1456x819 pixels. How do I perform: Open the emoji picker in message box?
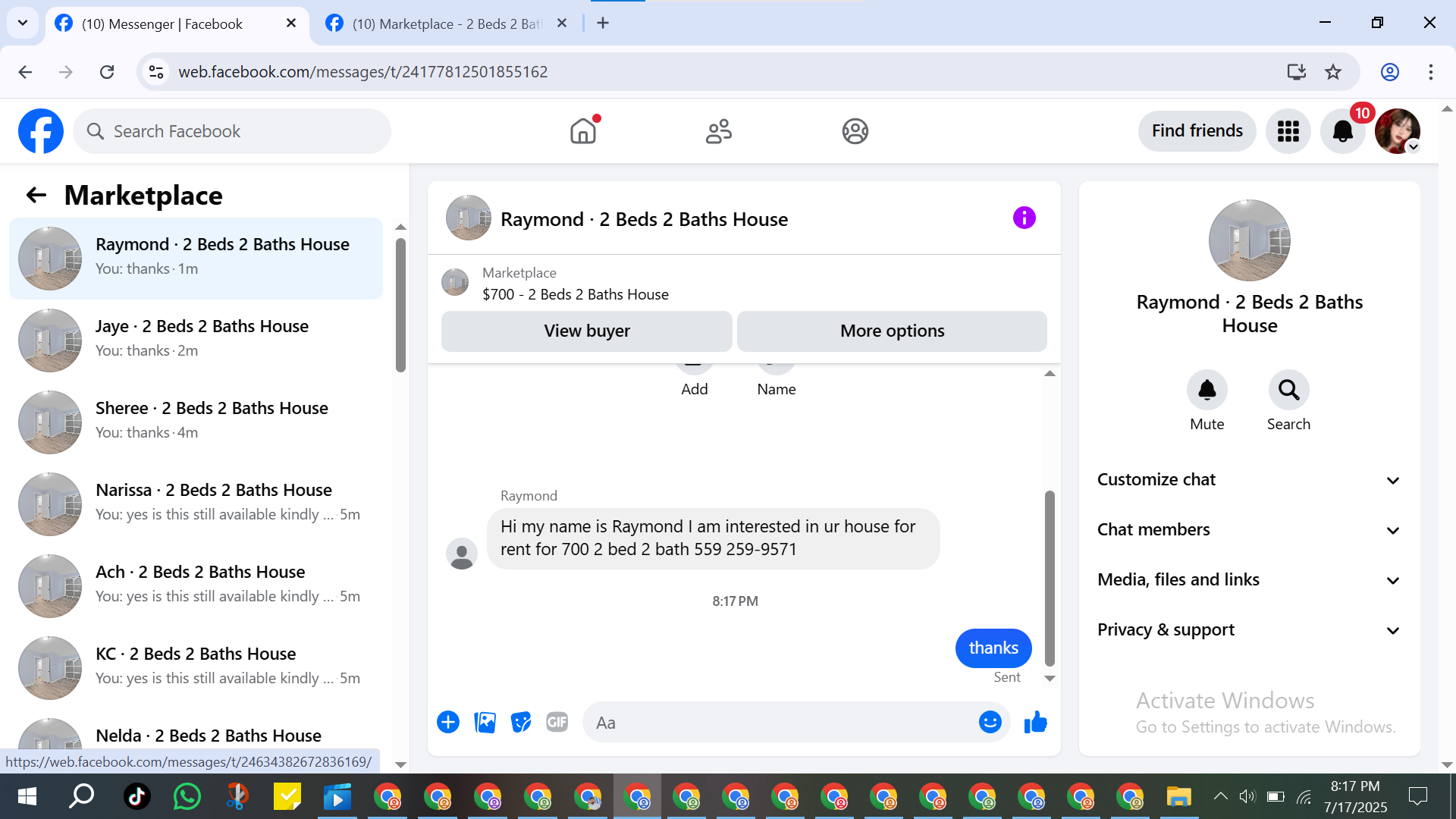click(990, 723)
